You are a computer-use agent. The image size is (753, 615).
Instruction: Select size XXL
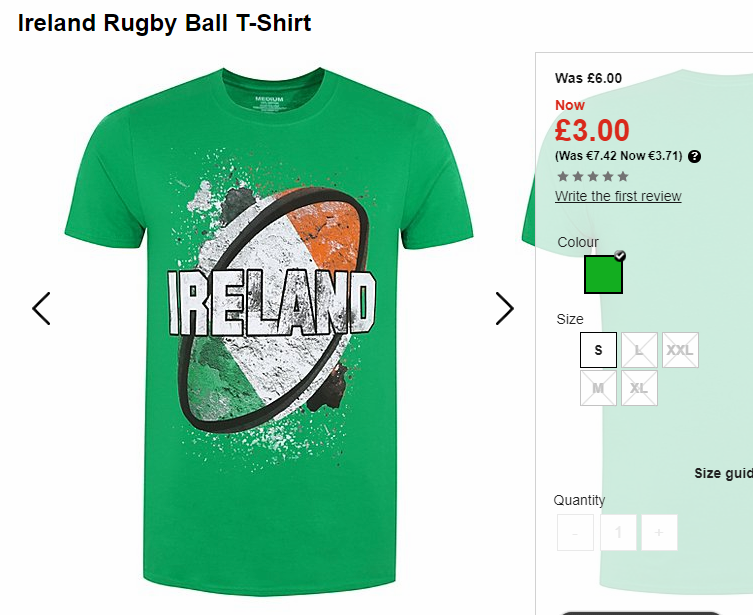(680, 350)
